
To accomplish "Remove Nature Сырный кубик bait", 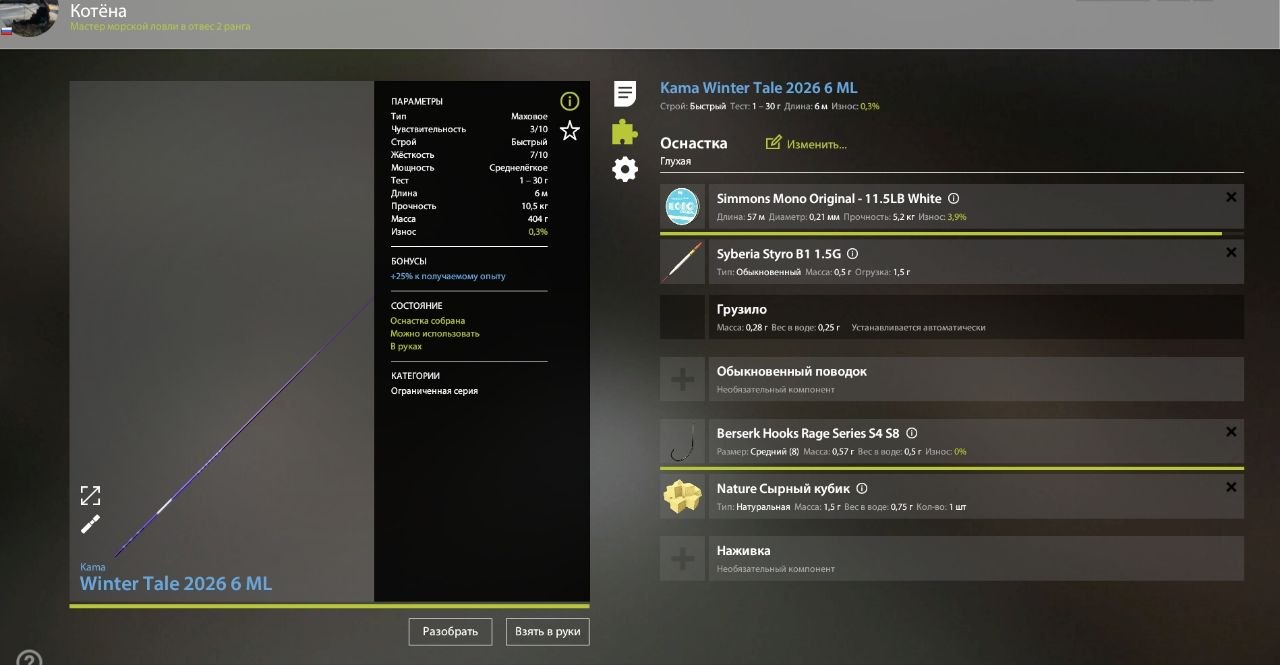I will tap(1231, 487).
